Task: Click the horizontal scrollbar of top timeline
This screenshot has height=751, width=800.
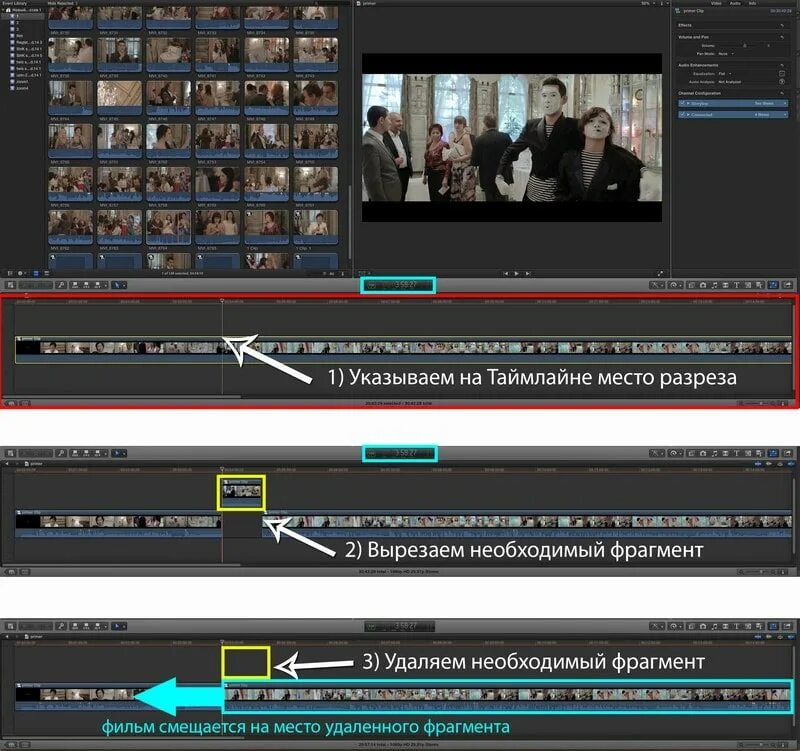Action: [122, 396]
